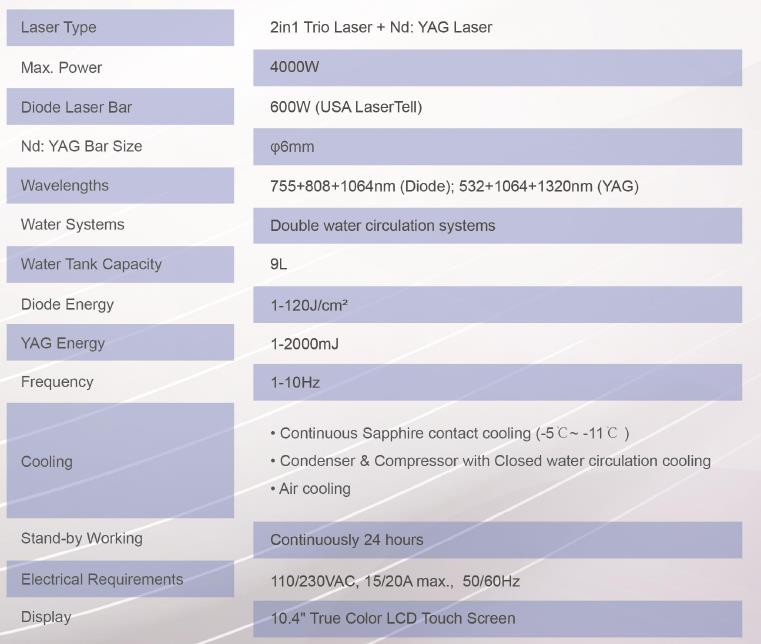The width and height of the screenshot is (761, 644).
Task: Click the Cooling label cell
Action: click(120, 461)
